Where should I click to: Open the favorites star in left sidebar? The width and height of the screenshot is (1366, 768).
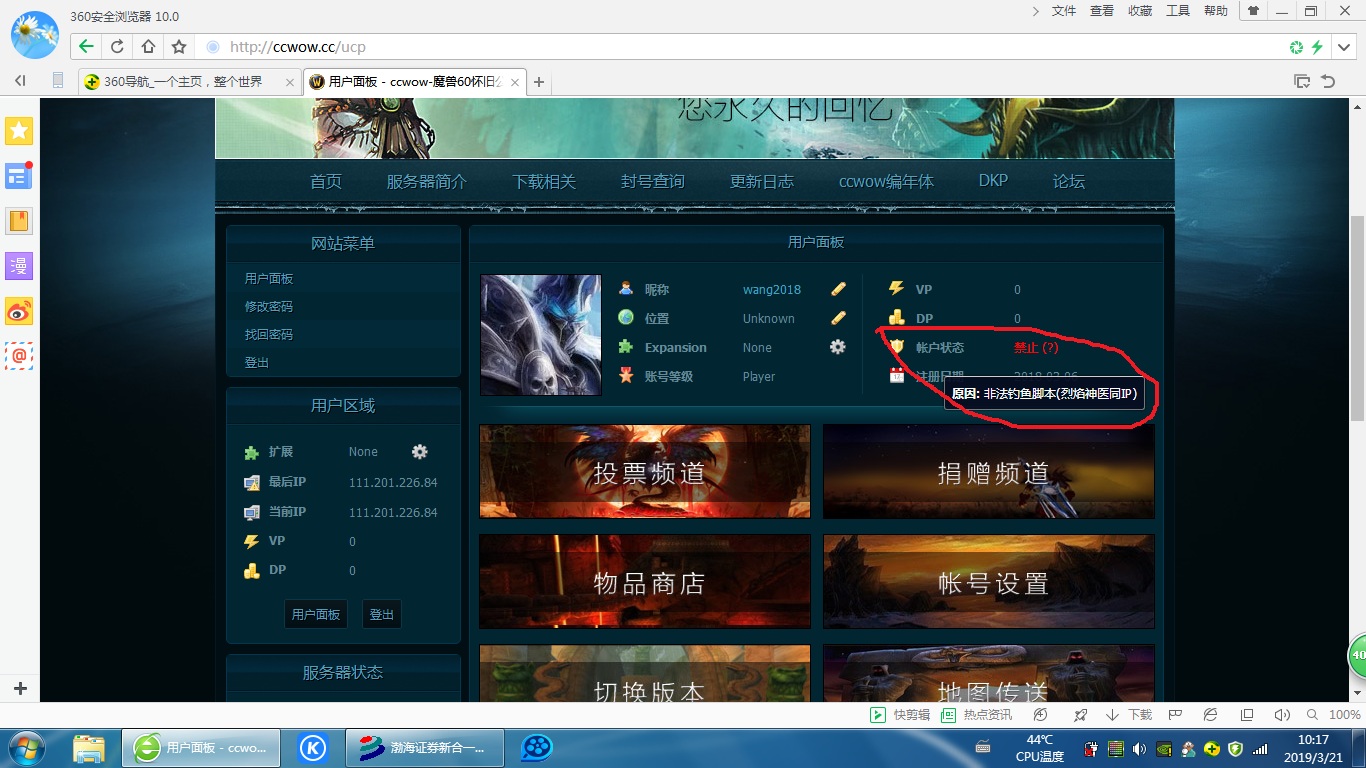(20, 131)
